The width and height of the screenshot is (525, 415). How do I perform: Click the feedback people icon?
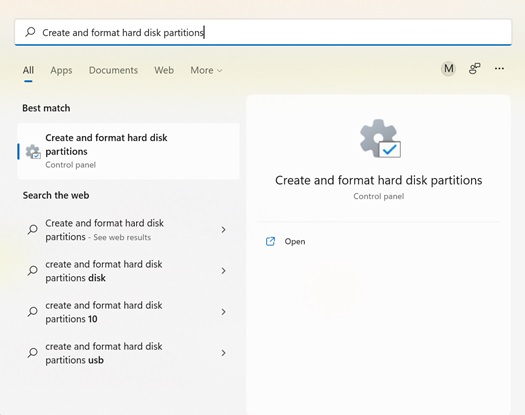click(474, 69)
